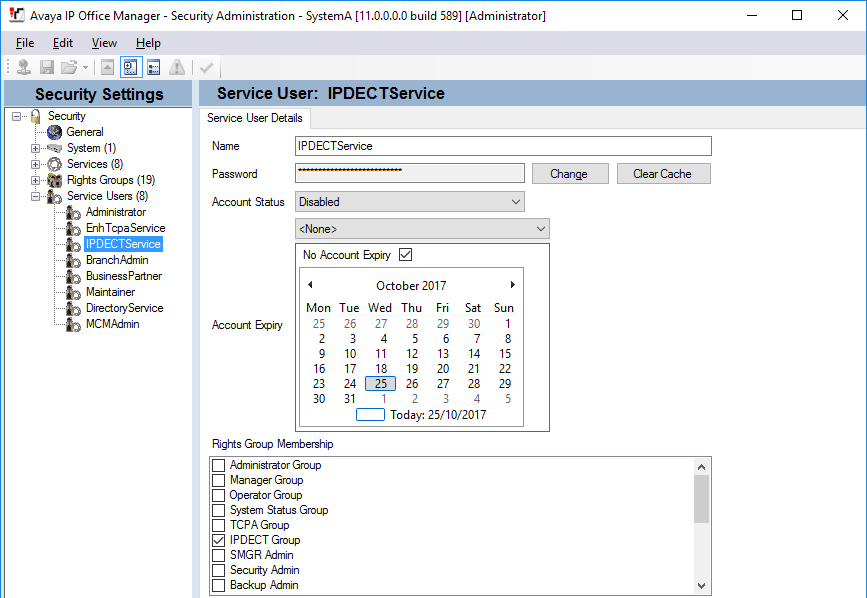Check the Administrator Group checkbox

coord(219,465)
